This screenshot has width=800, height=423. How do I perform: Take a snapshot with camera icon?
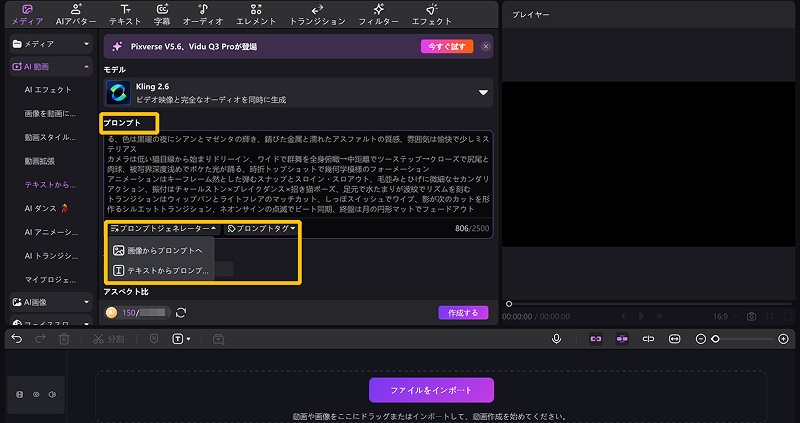coord(751,316)
